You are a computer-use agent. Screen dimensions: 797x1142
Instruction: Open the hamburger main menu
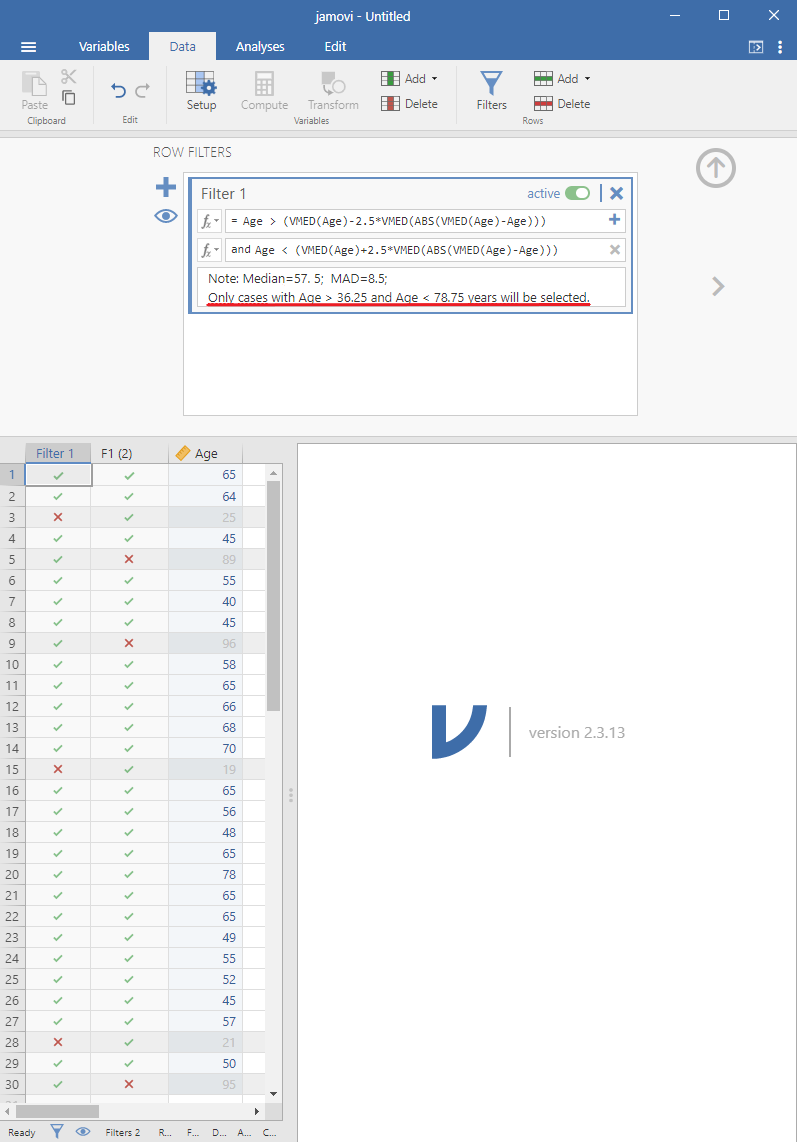coord(28,47)
